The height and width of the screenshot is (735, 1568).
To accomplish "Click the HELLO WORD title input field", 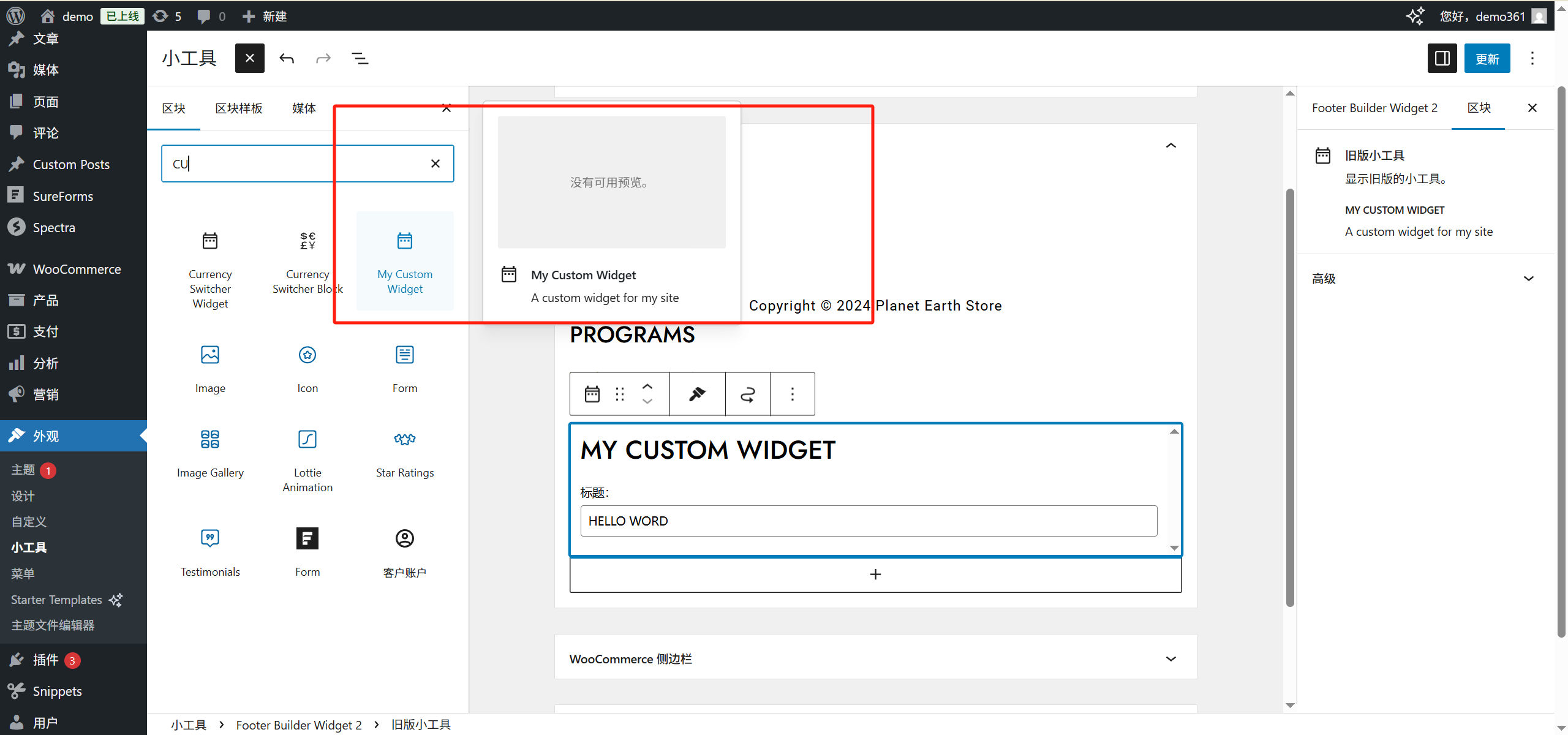I will pos(868,521).
